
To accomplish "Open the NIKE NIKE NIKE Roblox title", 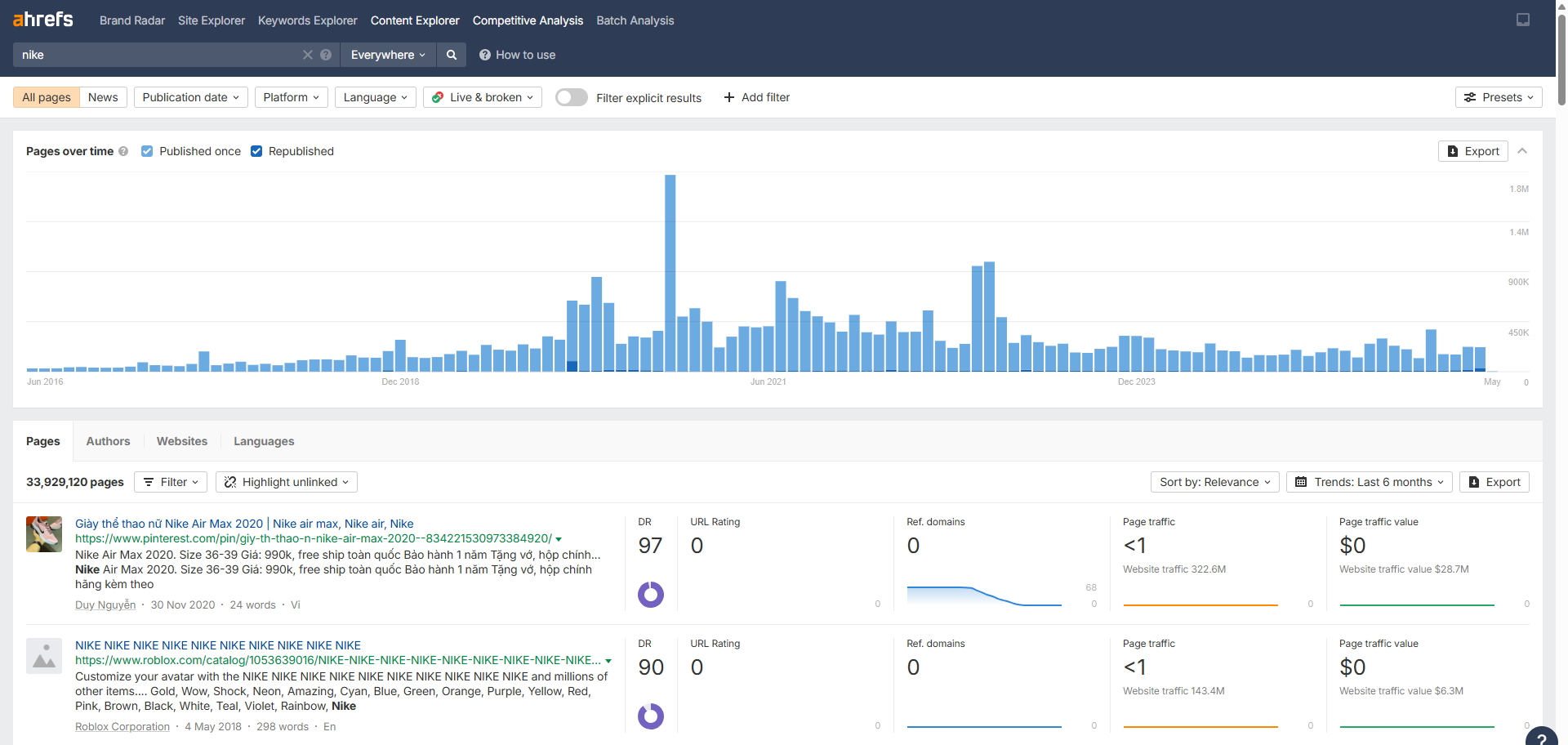I will 218,645.
